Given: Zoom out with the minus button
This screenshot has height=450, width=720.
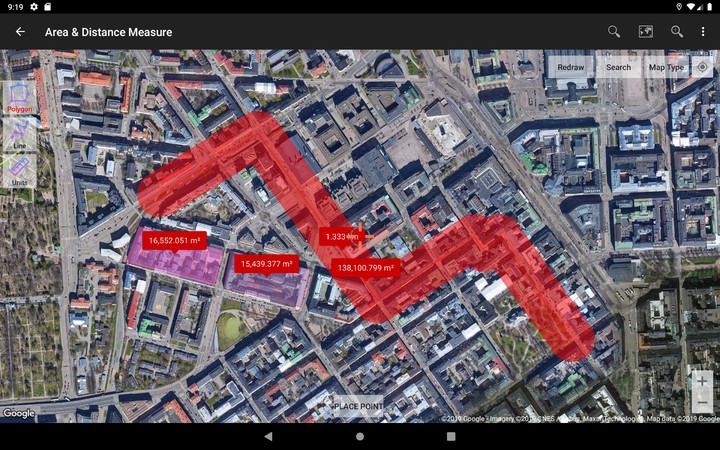Looking at the screenshot, I should [702, 403].
